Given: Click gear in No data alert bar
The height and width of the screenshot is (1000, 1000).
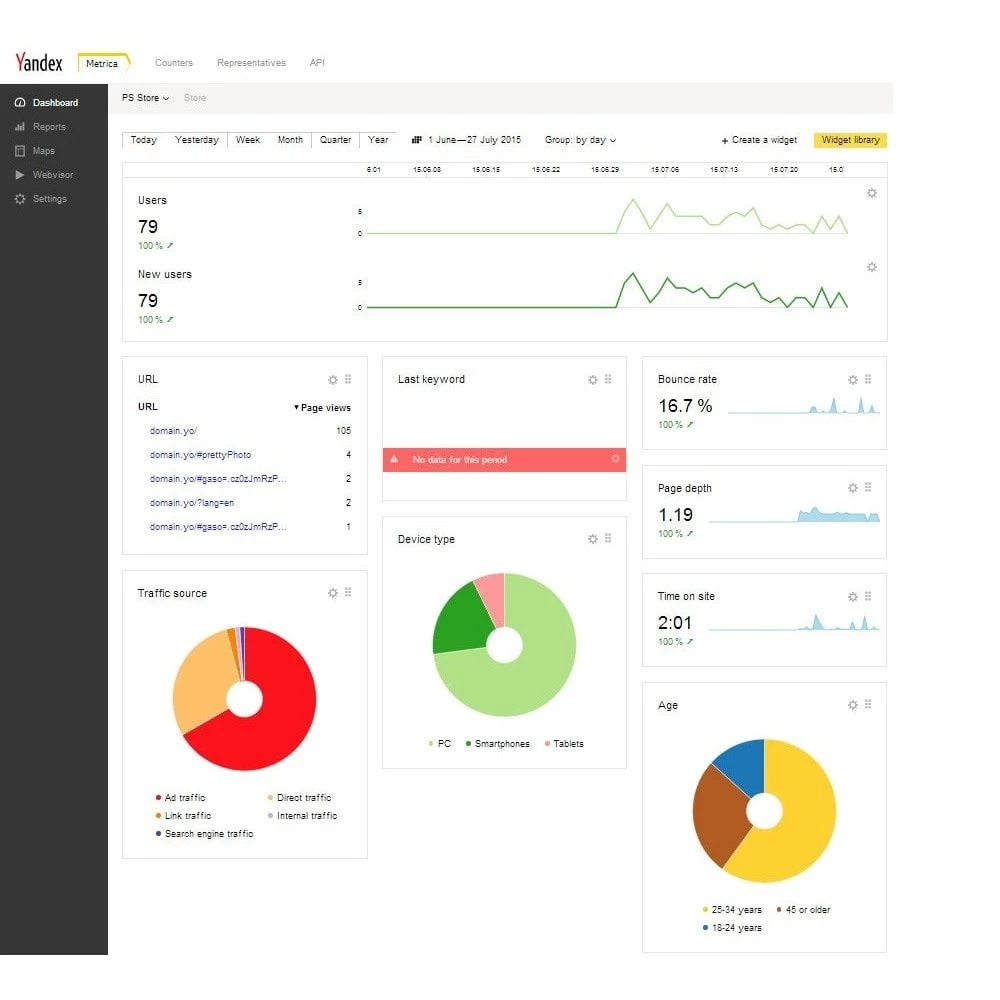Looking at the screenshot, I should click(x=615, y=459).
